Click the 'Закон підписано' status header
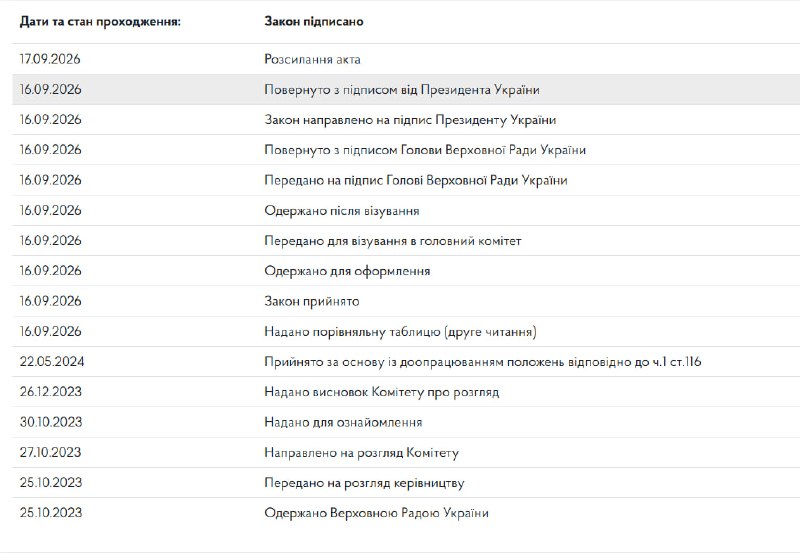800x553 pixels. point(314,21)
